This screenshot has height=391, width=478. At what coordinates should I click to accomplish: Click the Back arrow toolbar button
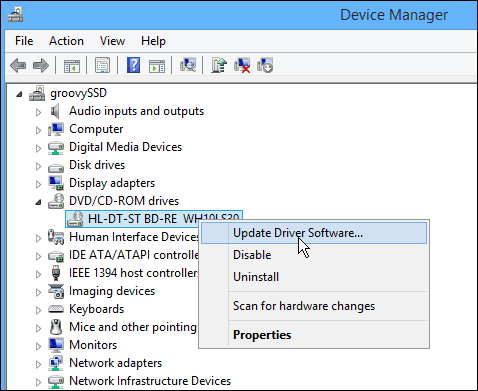click(18, 65)
